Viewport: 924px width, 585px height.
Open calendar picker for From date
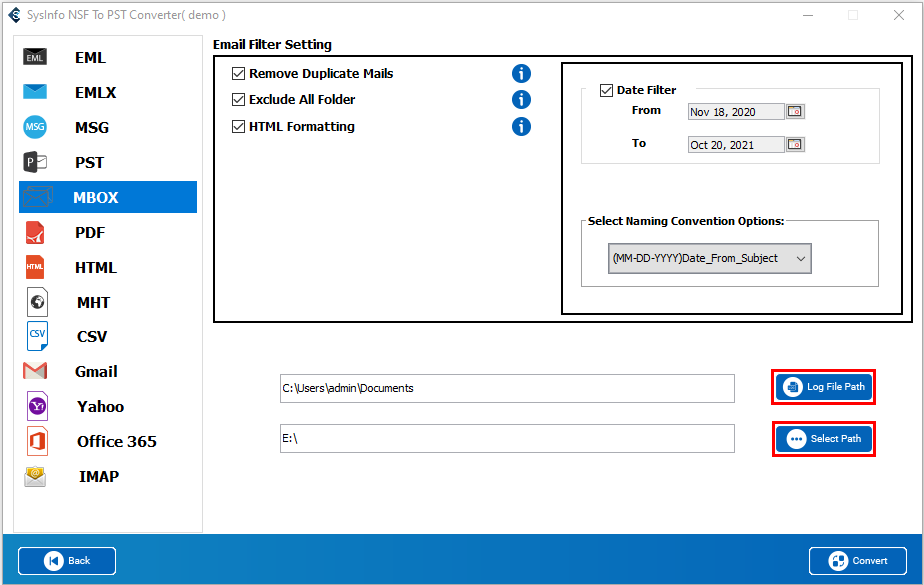click(795, 112)
